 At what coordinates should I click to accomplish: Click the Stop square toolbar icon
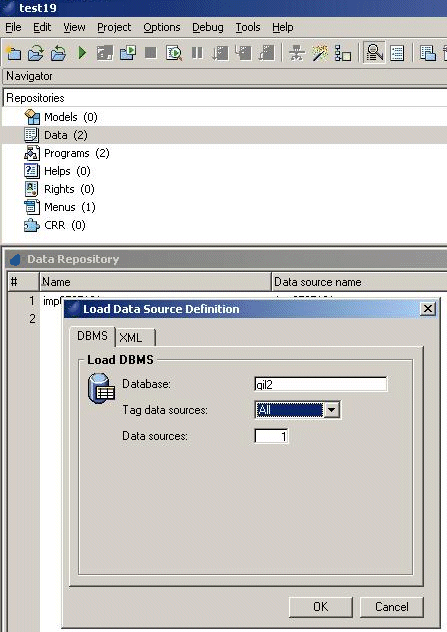click(x=151, y=53)
